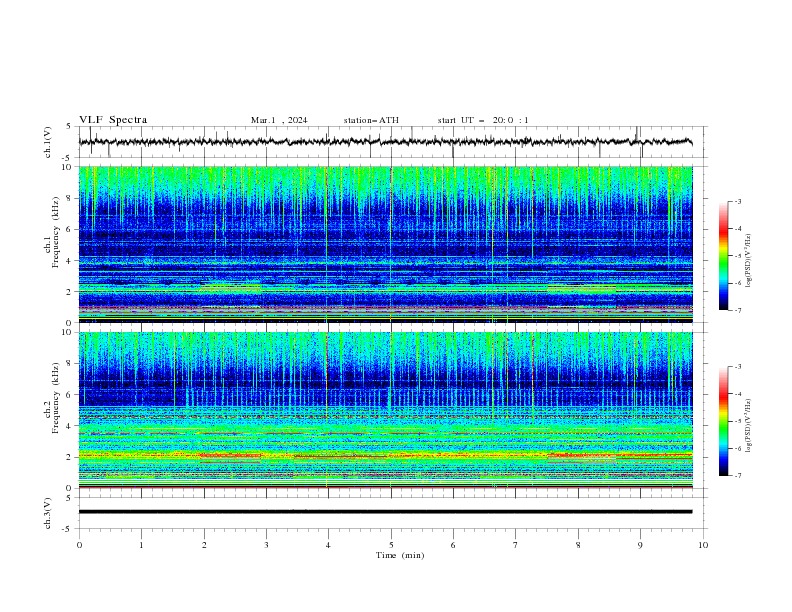Image resolution: width=792 pixels, height=612 pixels.
Task: Select the date text "Mar.1 , 2024"
Action: [279, 120]
